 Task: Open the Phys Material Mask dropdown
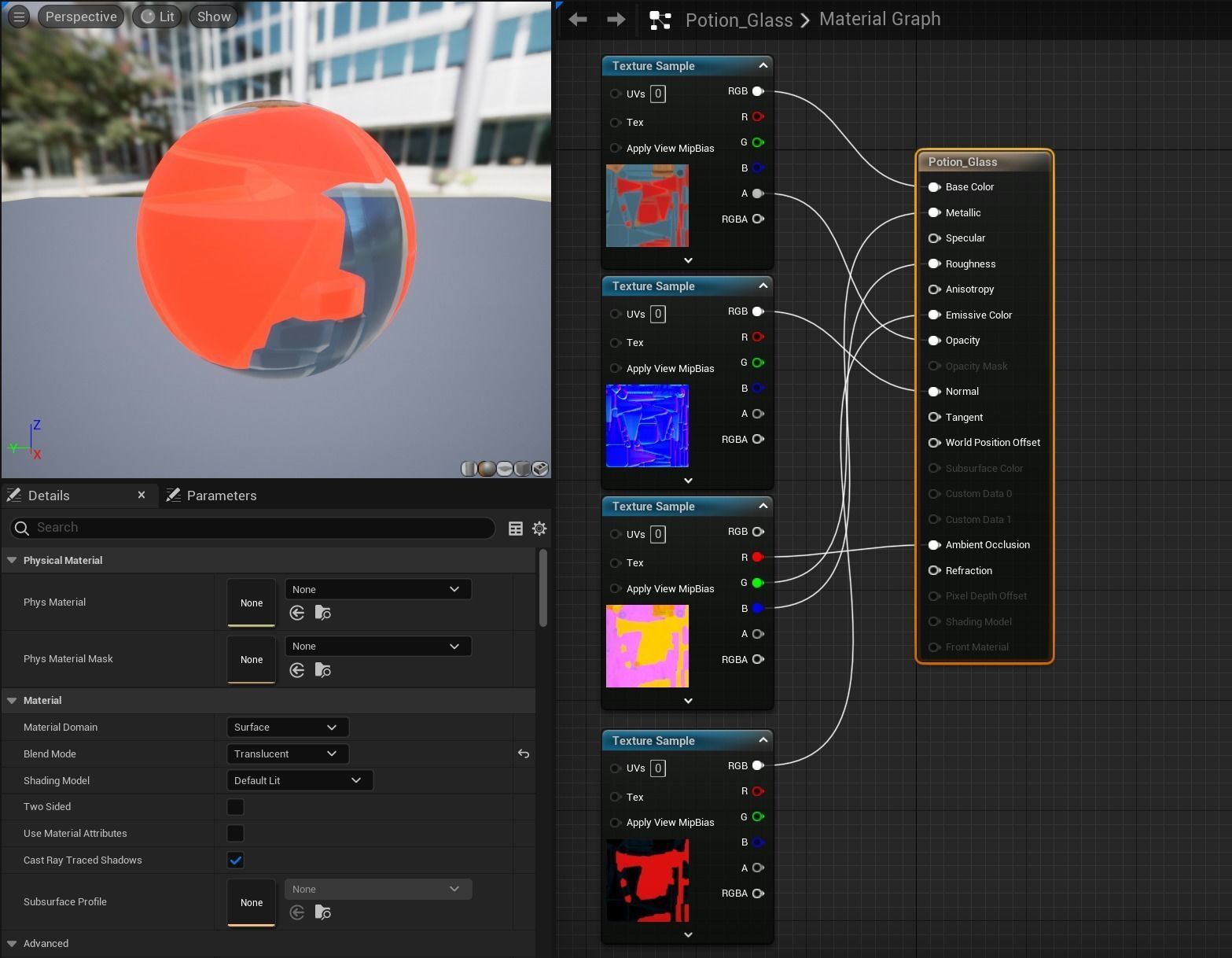(378, 646)
